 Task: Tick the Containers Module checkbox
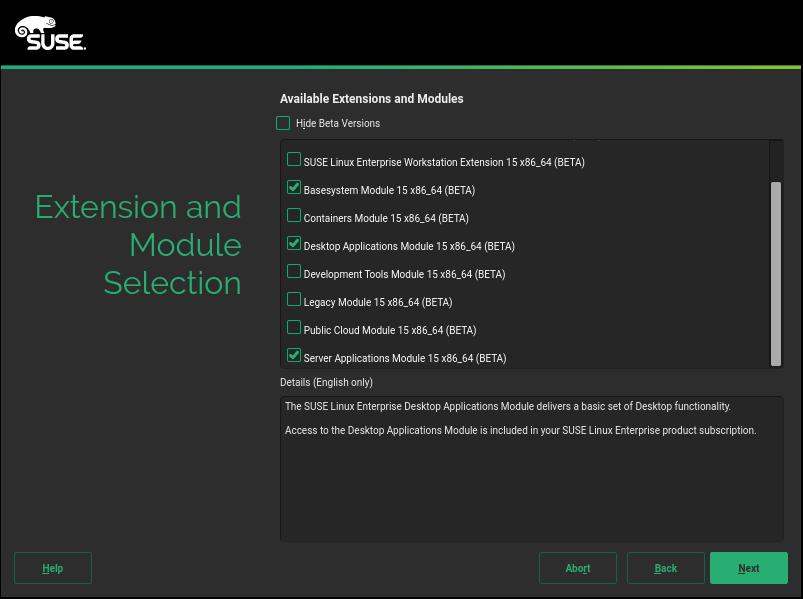294,215
